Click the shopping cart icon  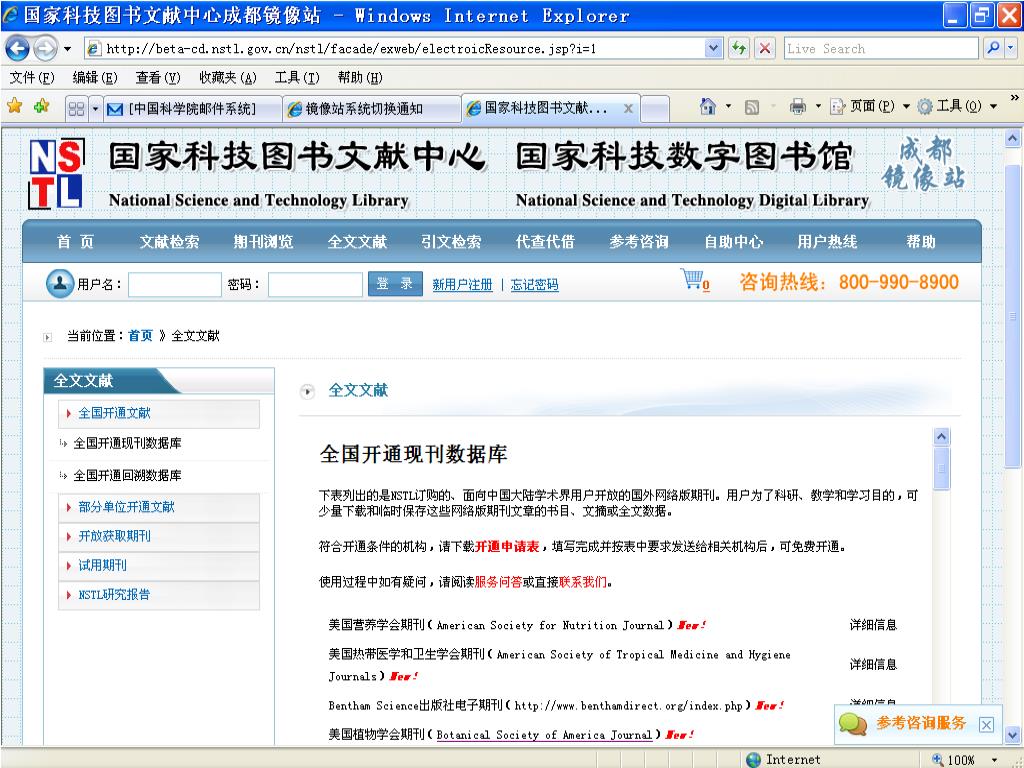(694, 280)
